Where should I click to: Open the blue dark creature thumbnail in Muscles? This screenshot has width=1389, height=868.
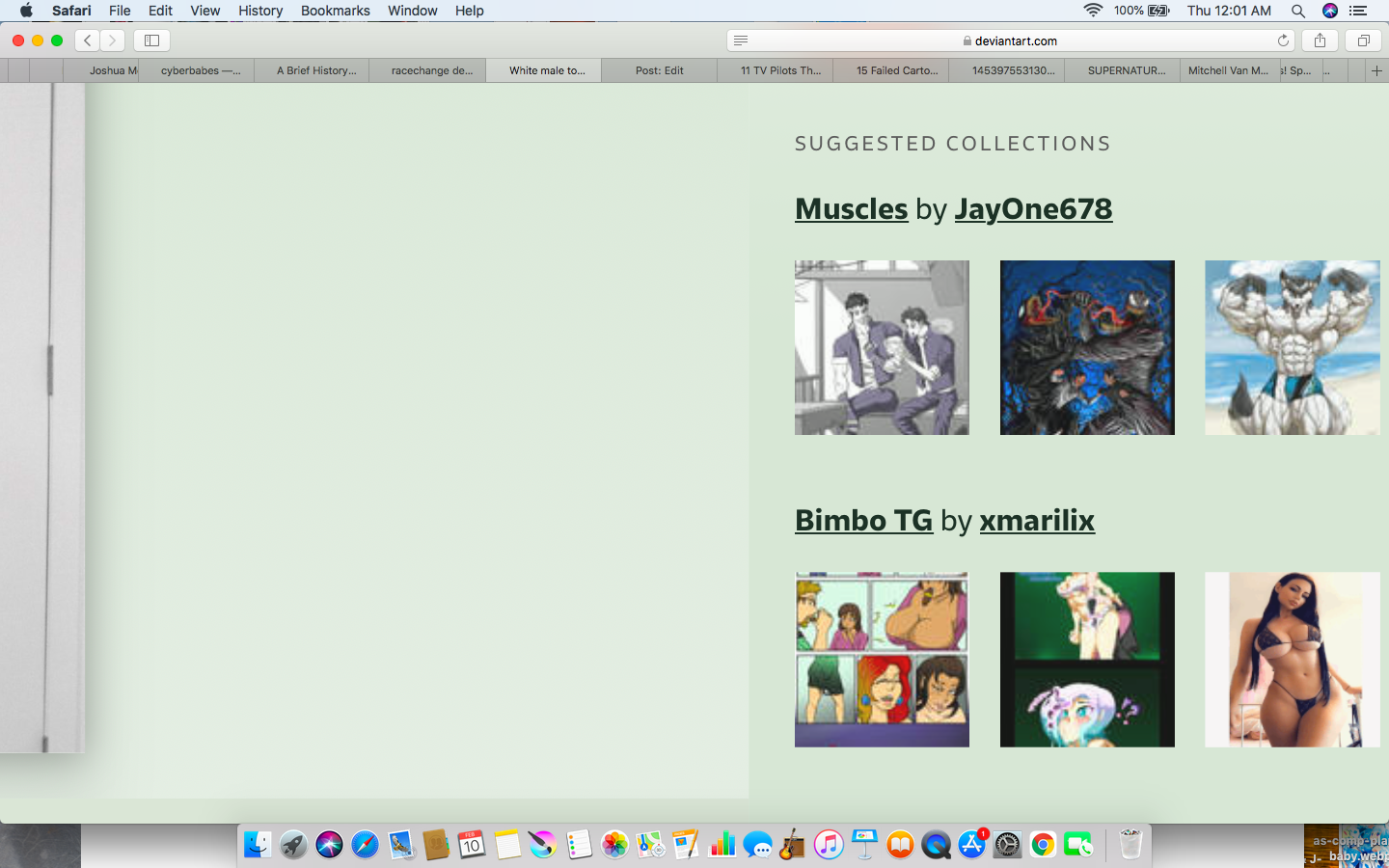(x=1087, y=347)
